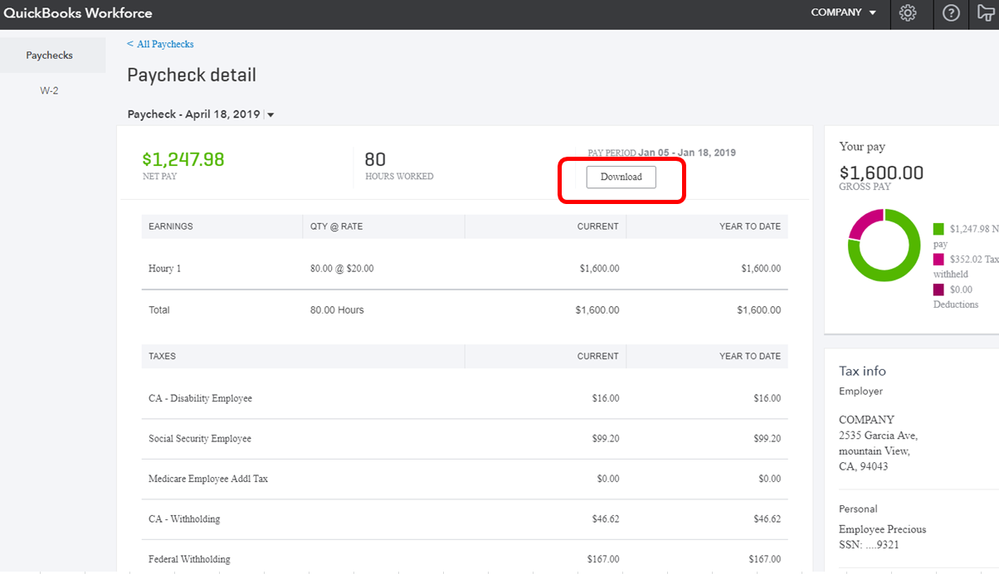The width and height of the screenshot is (999, 574).
Task: Click the green net pay legend swatch
Action: [938, 229]
